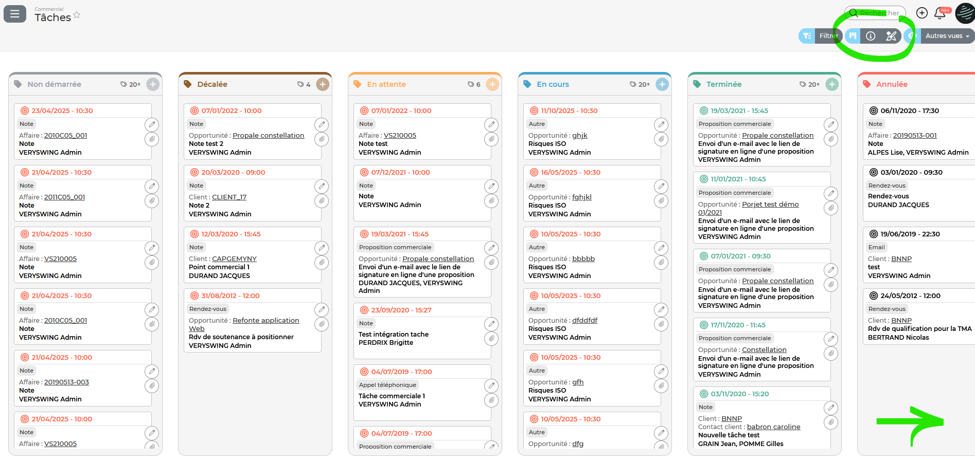Open the 2011C05_001 affaire link
The height and width of the screenshot is (462, 975).
coord(65,197)
